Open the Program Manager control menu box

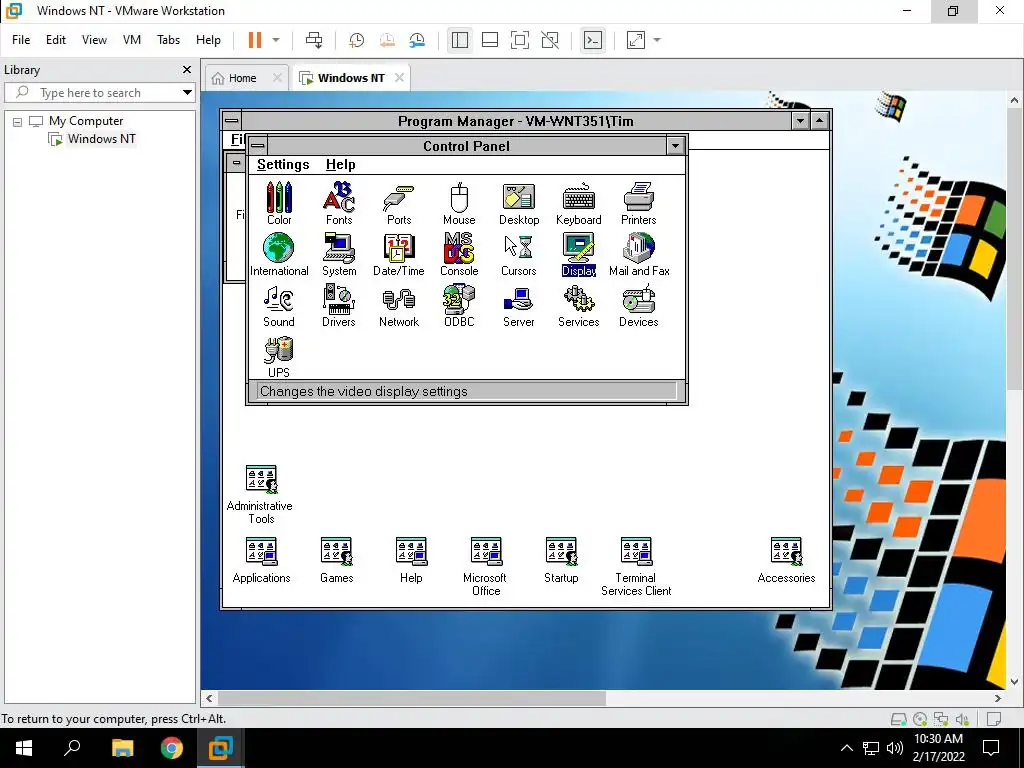(x=231, y=121)
